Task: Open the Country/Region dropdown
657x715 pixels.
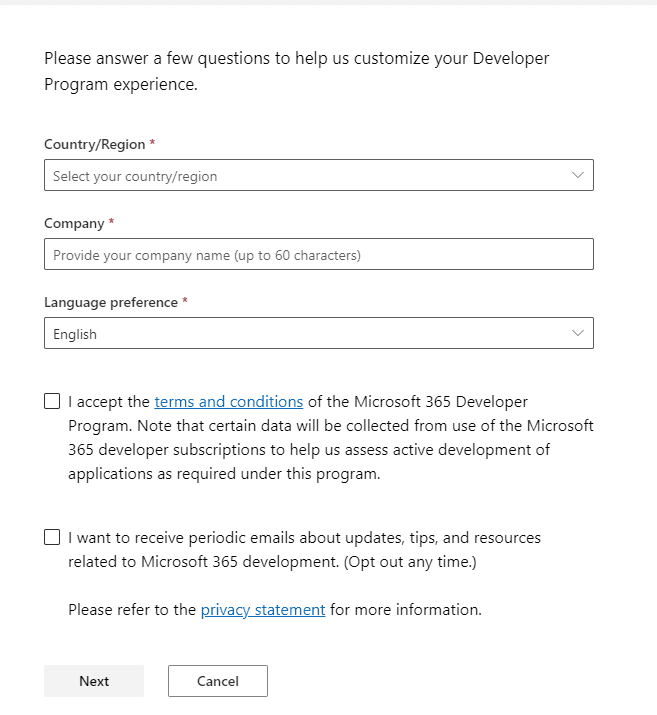Action: point(319,175)
